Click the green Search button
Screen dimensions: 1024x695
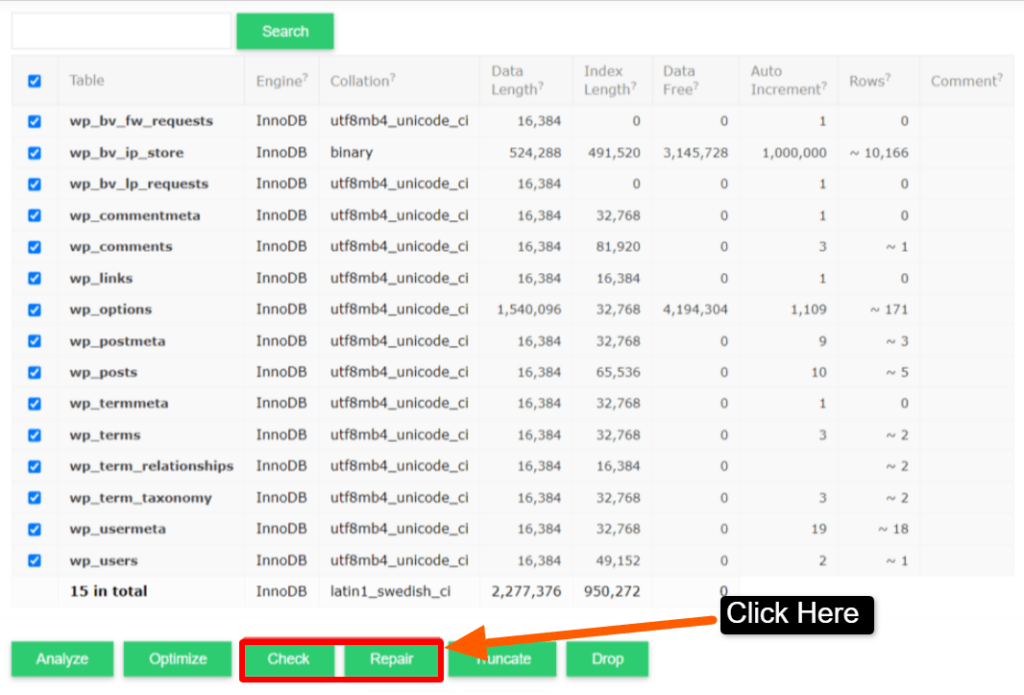pyautogui.click(x=285, y=31)
